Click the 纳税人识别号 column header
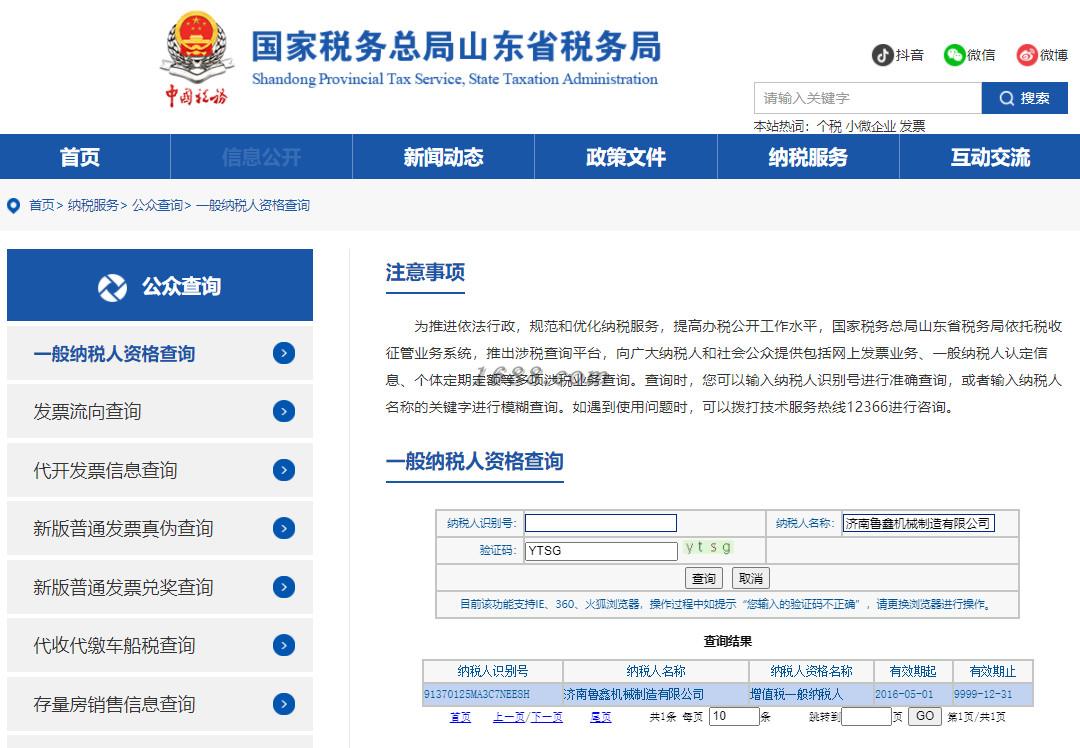 pos(492,671)
